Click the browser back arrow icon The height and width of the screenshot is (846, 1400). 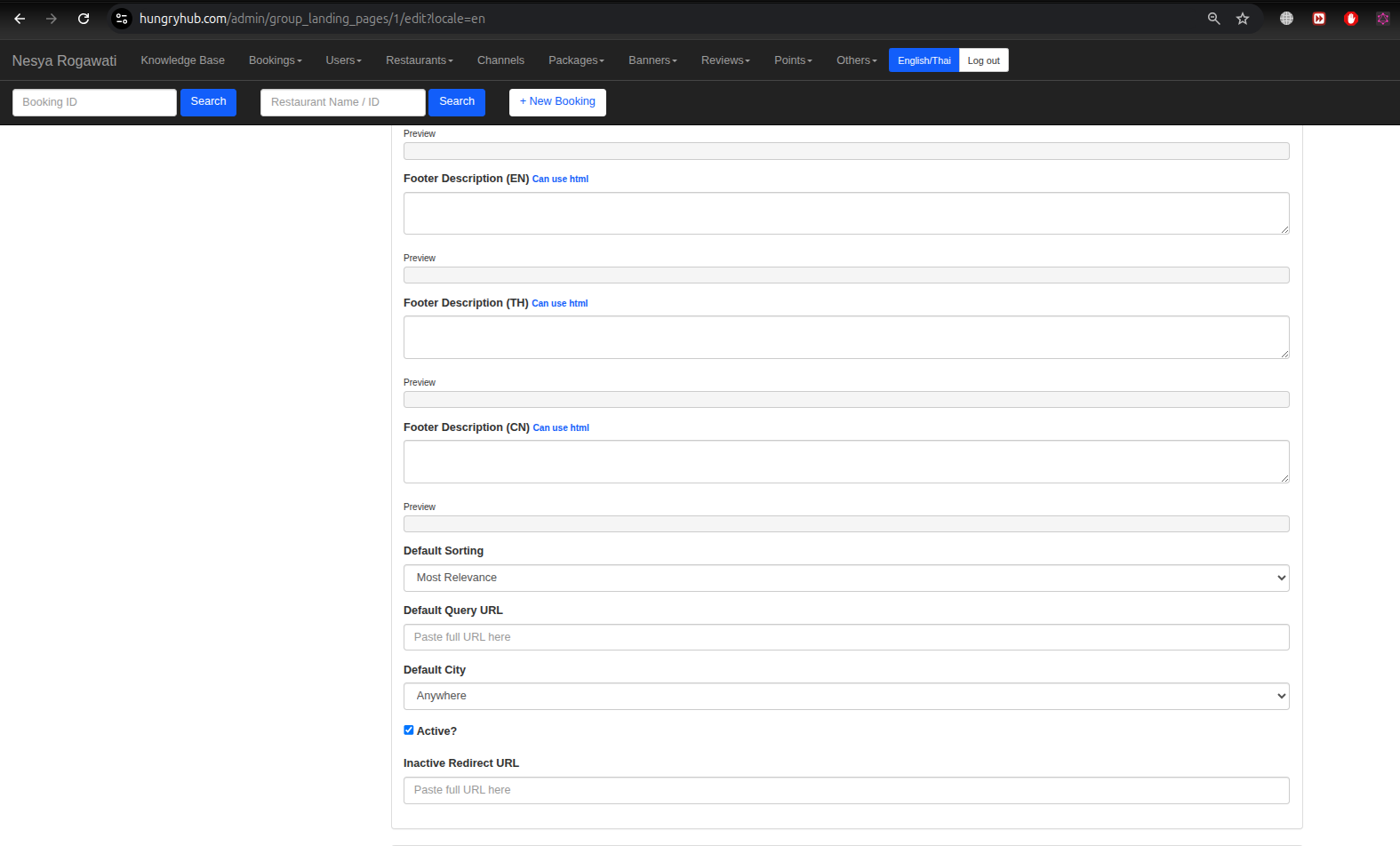pos(20,19)
